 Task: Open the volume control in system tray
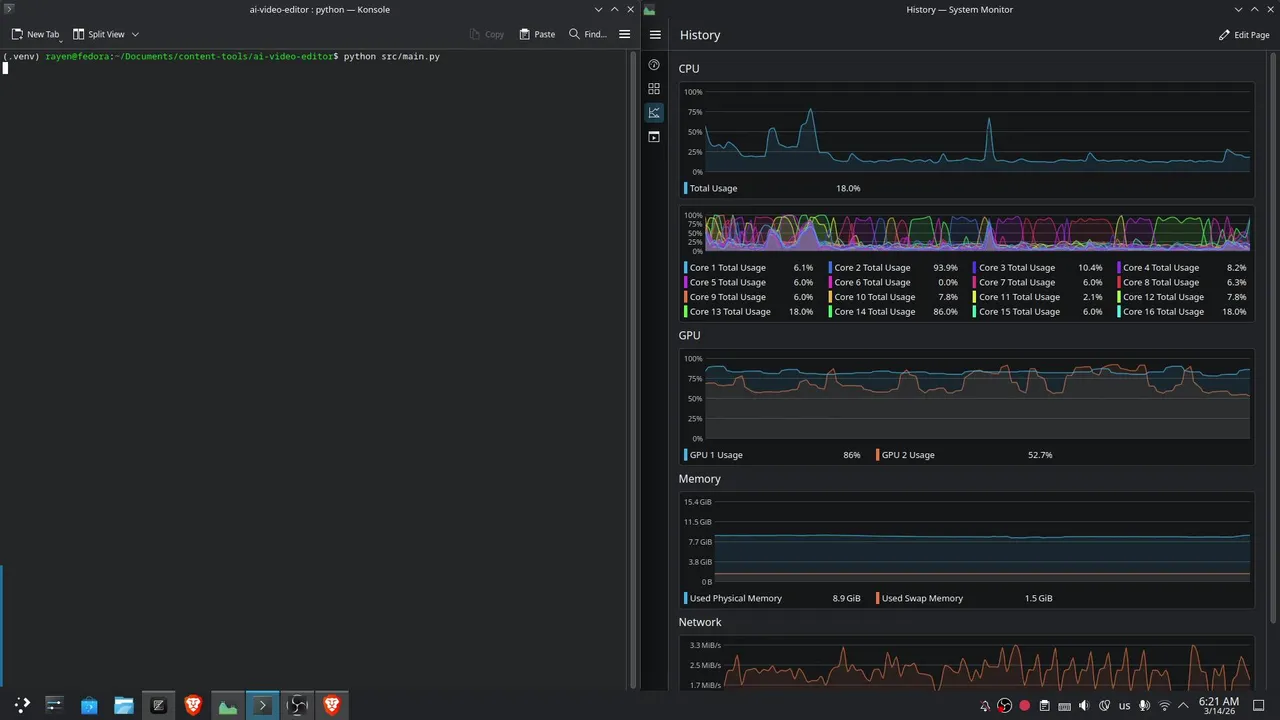[x=1084, y=706]
